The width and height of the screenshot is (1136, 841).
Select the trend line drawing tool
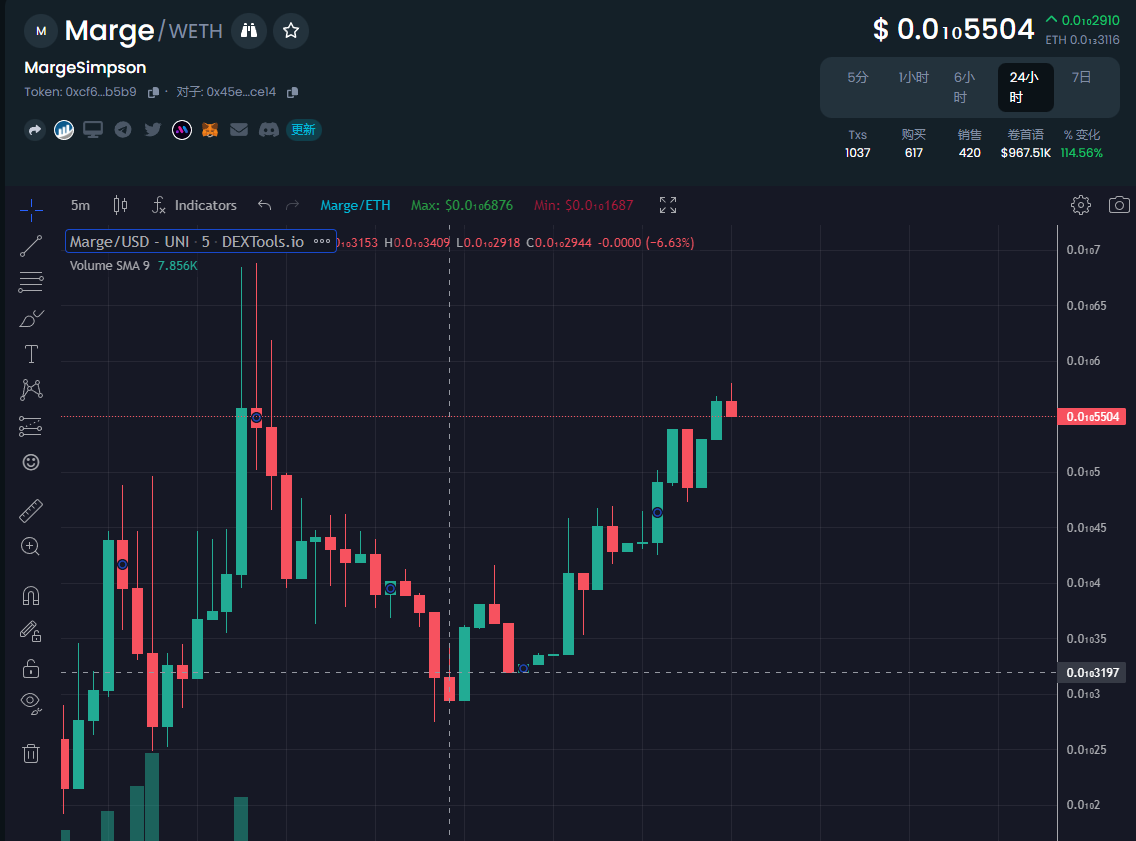click(x=31, y=246)
